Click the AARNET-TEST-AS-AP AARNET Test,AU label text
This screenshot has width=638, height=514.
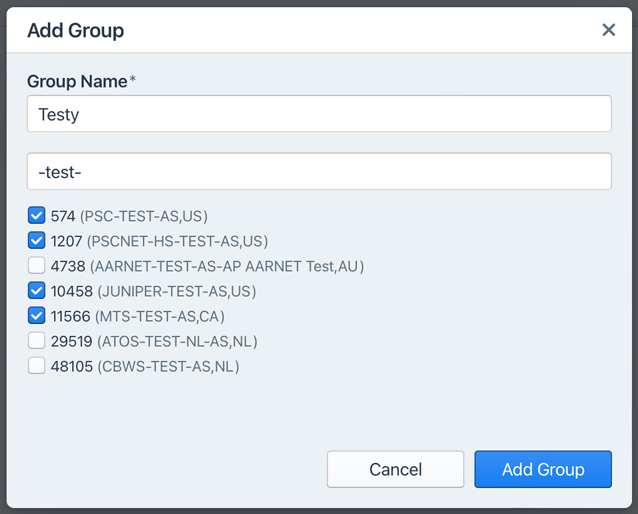(x=227, y=266)
